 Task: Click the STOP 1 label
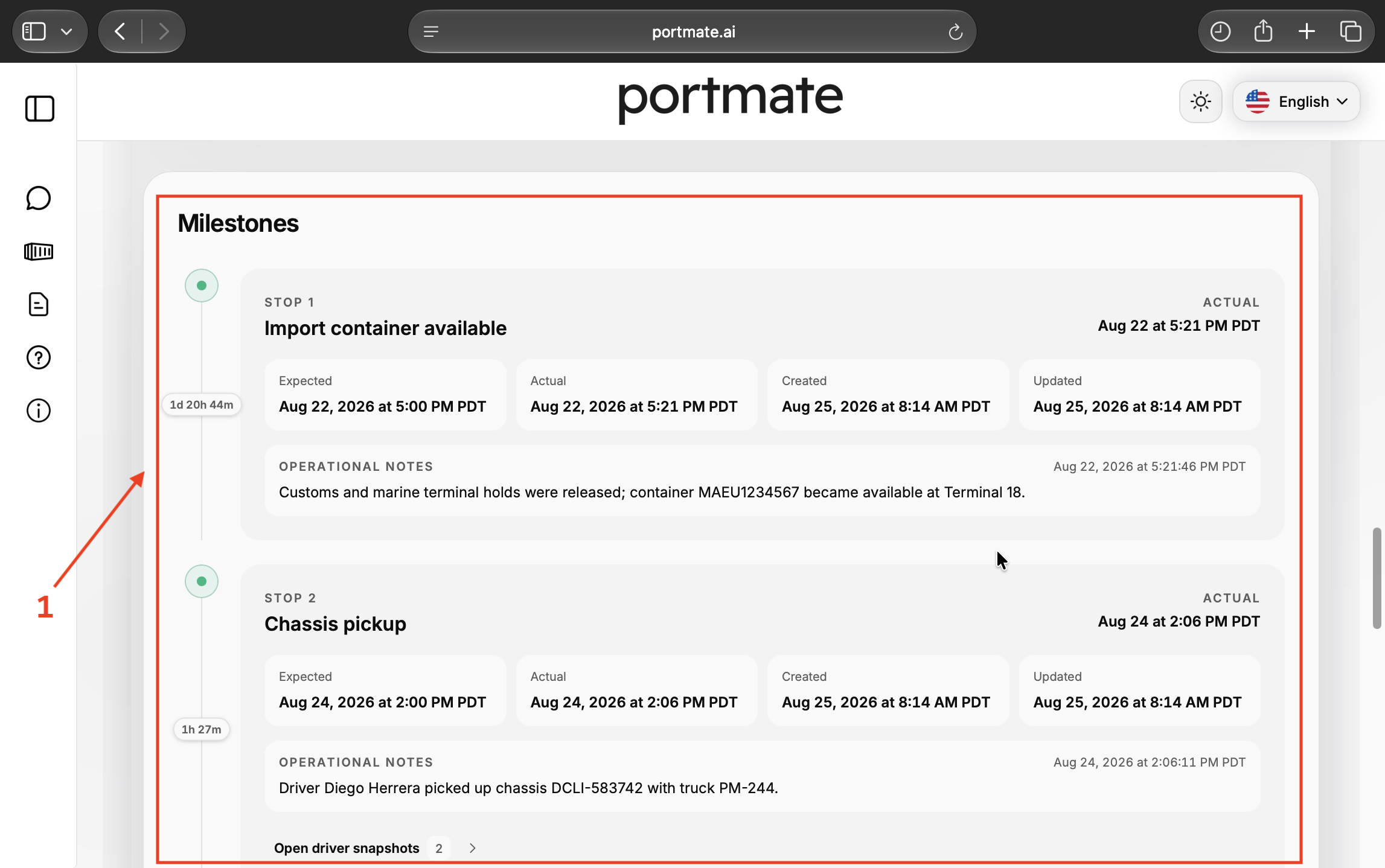(289, 302)
